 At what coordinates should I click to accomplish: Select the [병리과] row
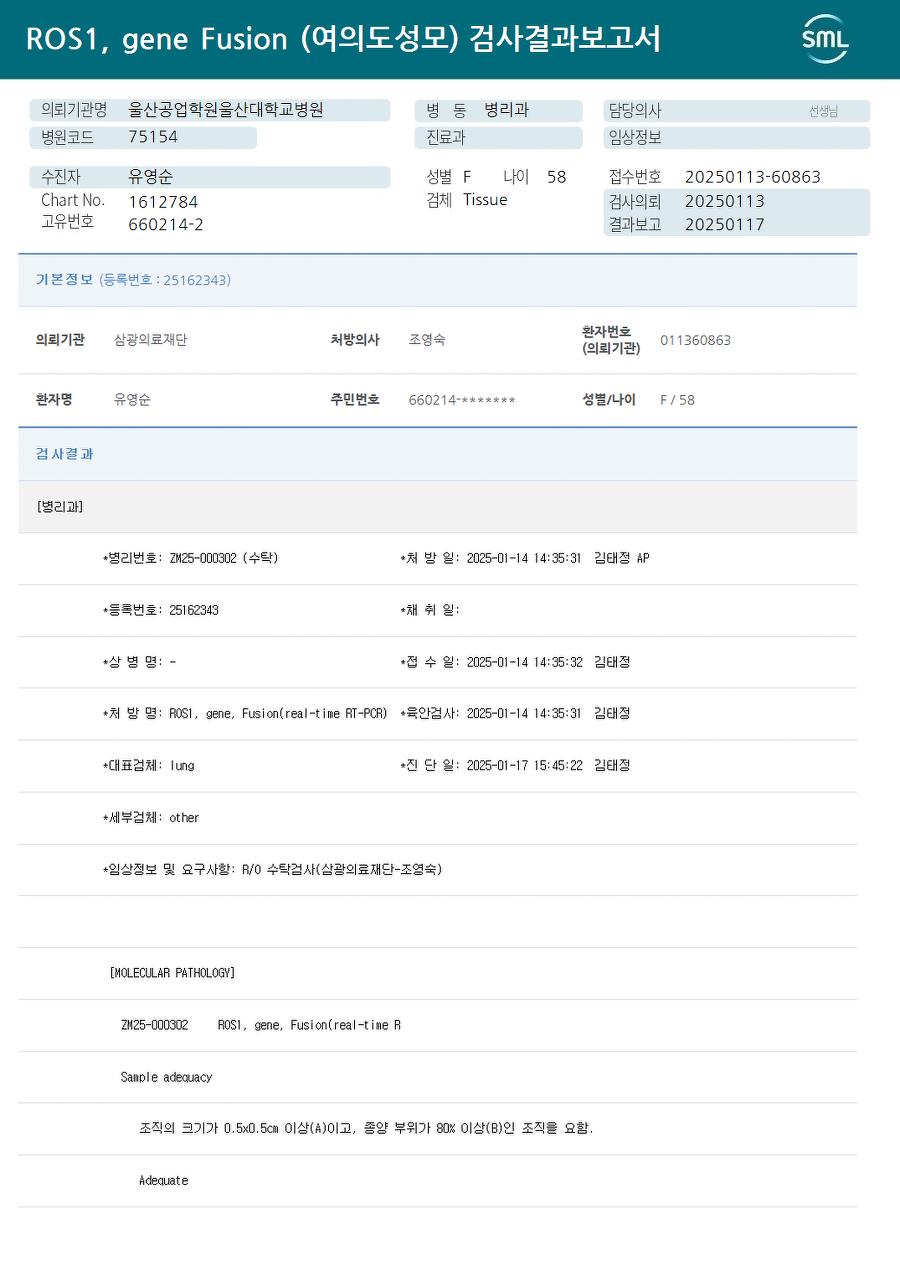pyautogui.click(x=437, y=506)
